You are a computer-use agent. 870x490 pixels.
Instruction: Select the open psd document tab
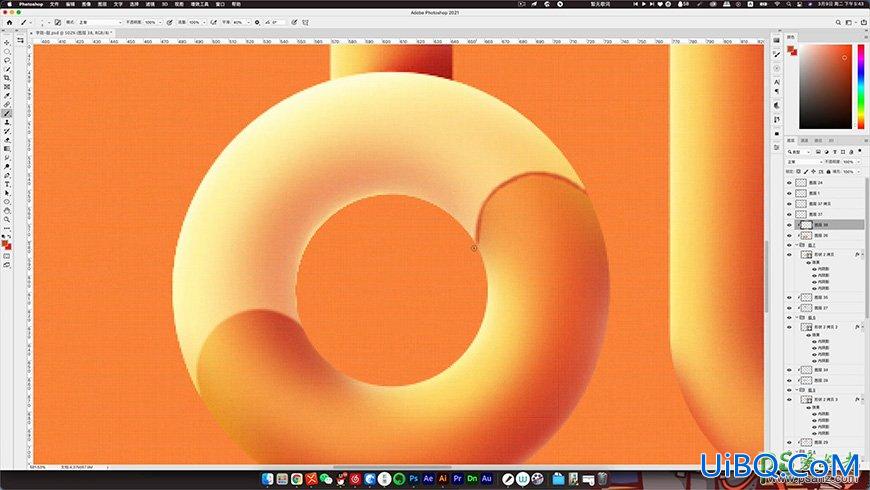tap(74, 33)
